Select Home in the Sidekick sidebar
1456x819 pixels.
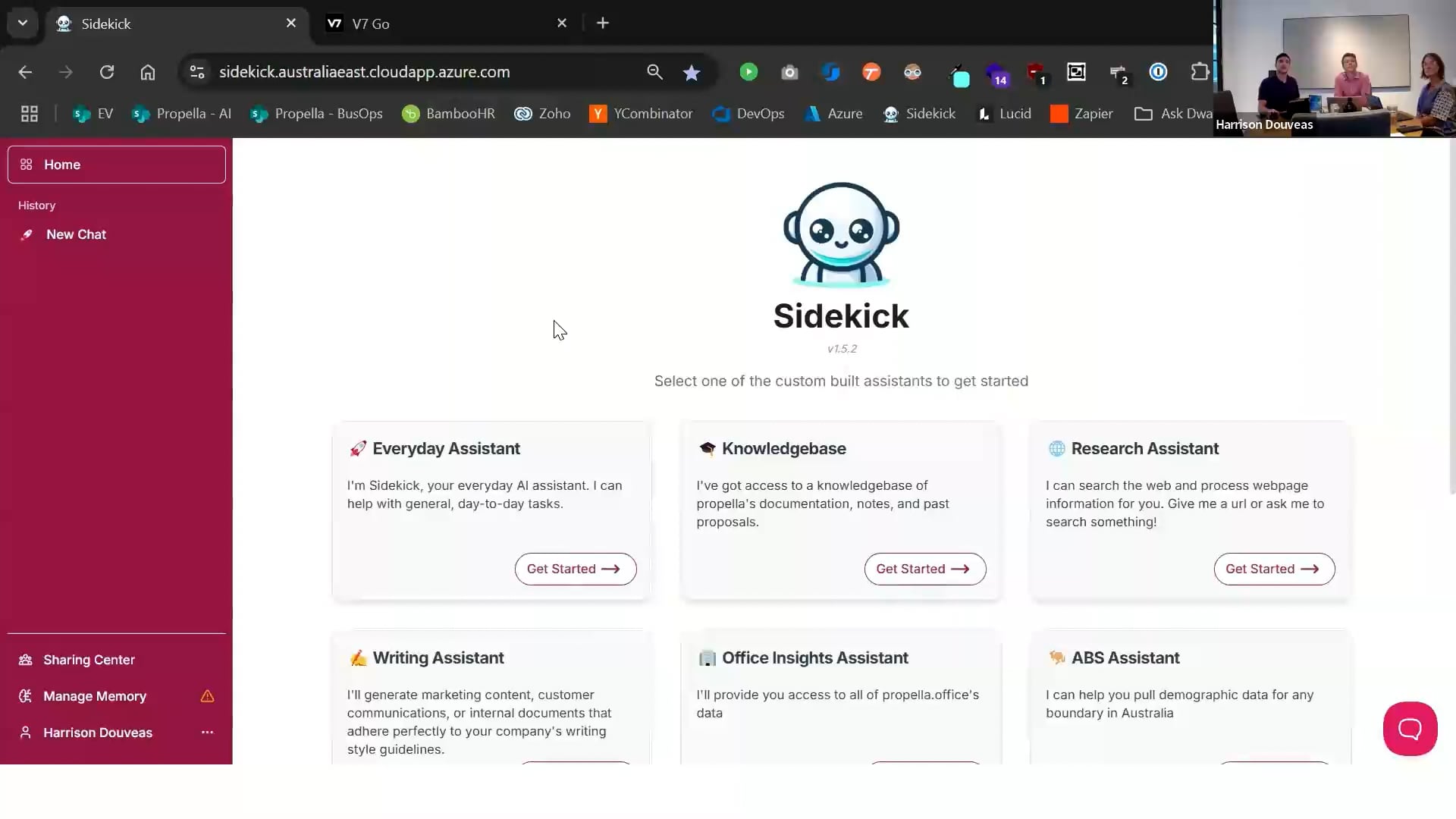(116, 164)
